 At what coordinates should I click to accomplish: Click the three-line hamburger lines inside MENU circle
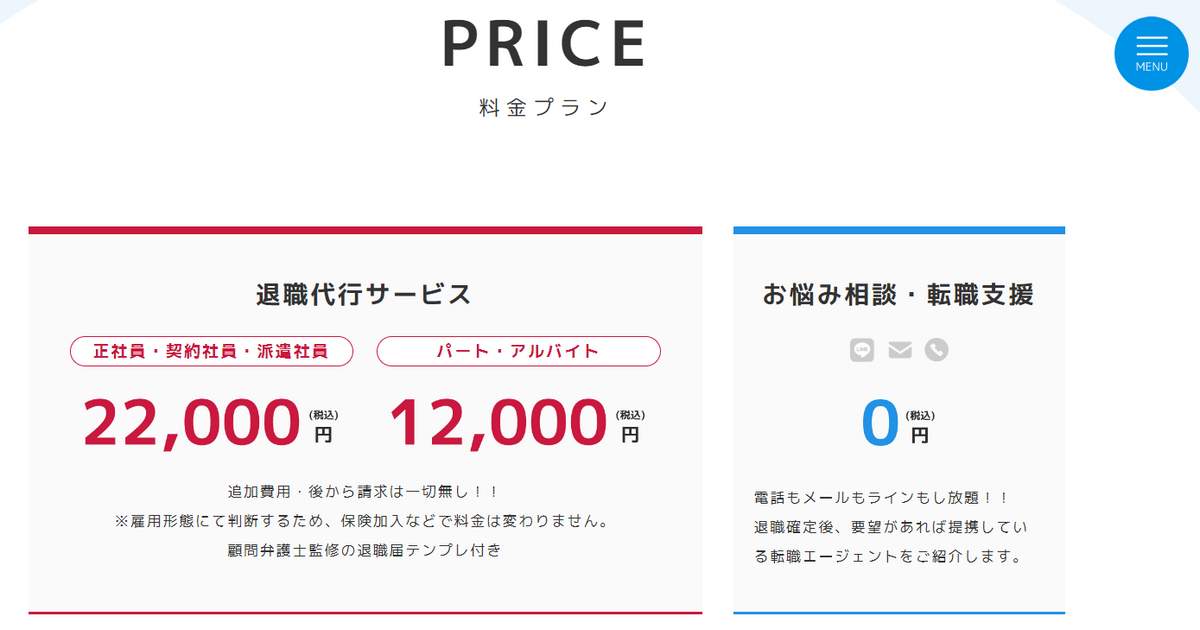(1151, 47)
